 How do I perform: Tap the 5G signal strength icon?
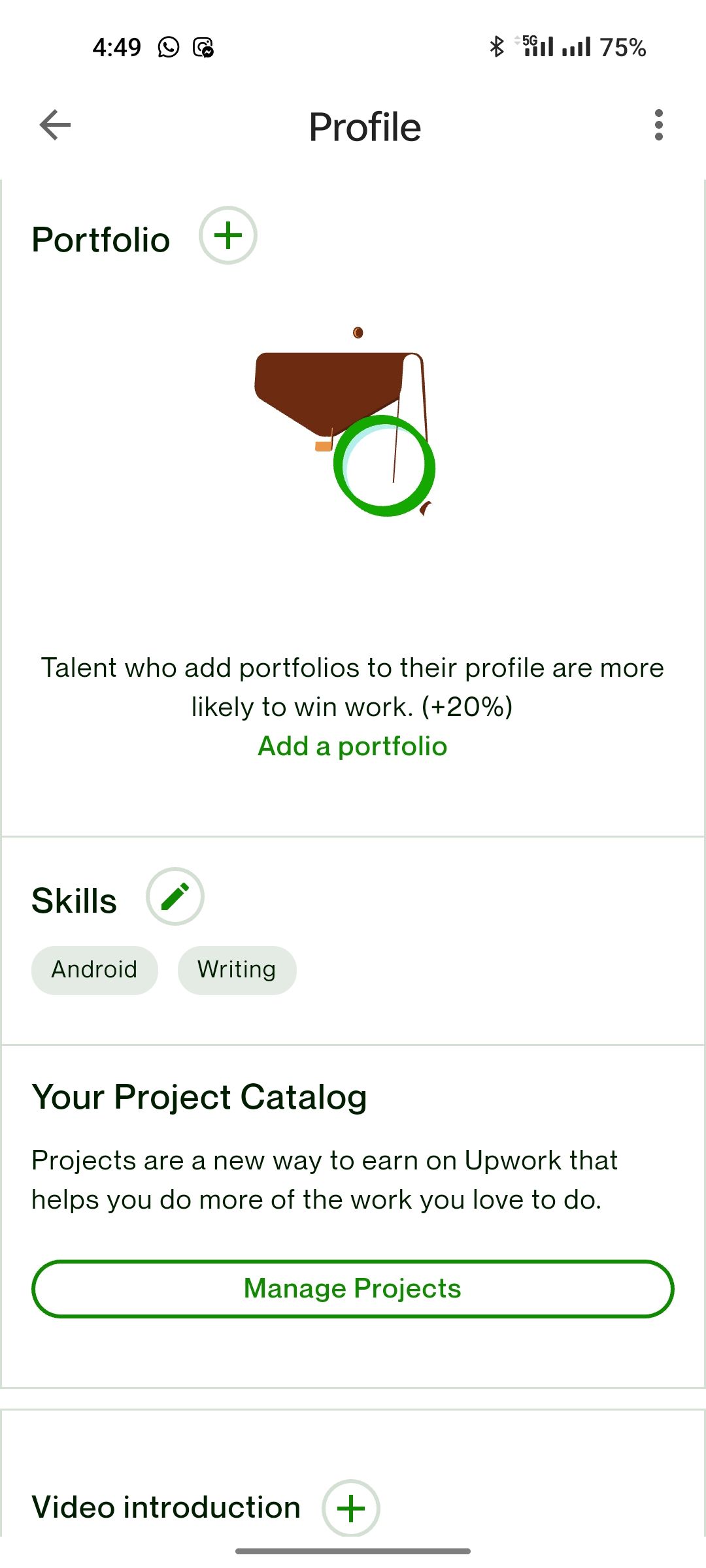538,46
